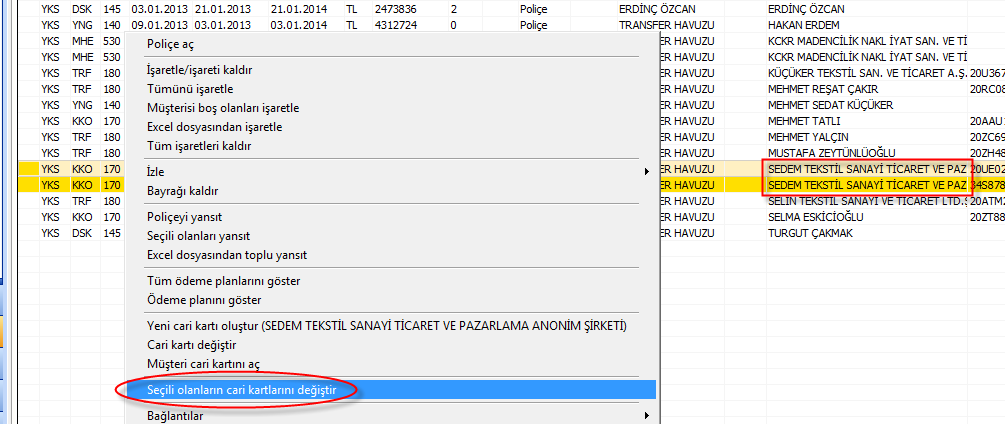Image resolution: width=1005 pixels, height=424 pixels.
Task: Select 'Poliçe aç' from context menu
Action: pos(172,45)
